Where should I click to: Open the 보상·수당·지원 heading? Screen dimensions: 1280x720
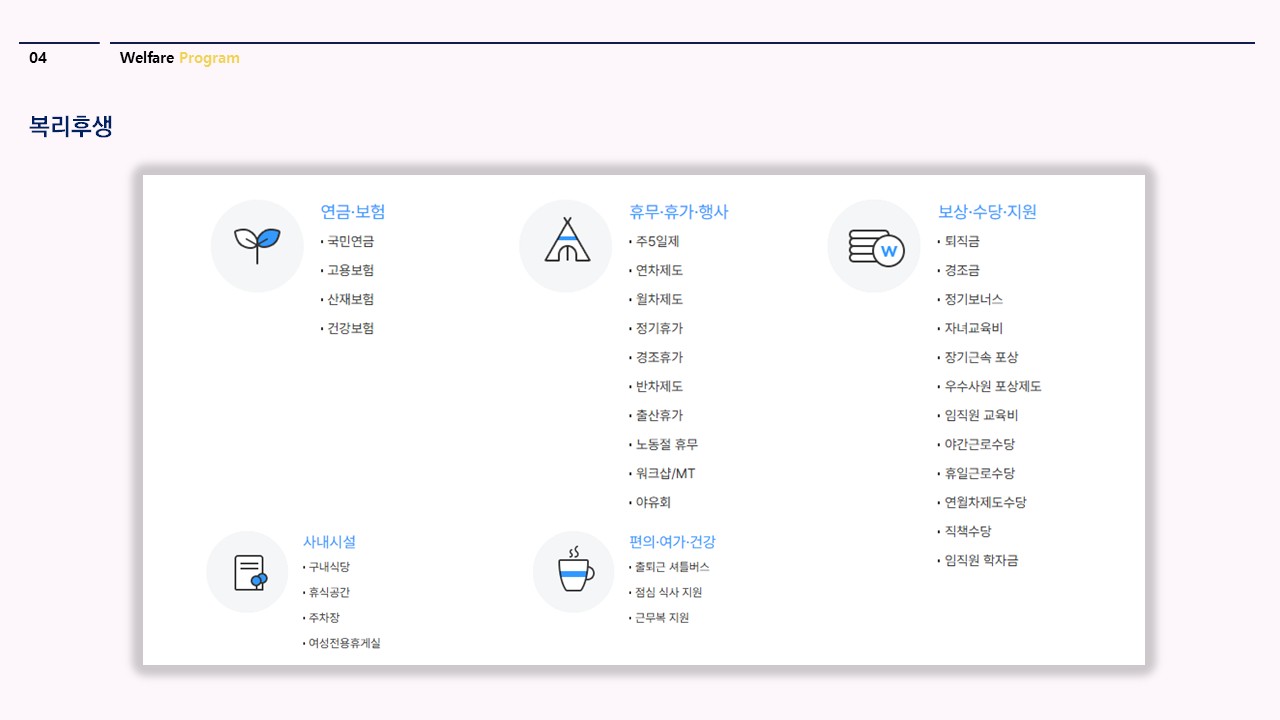(x=987, y=212)
